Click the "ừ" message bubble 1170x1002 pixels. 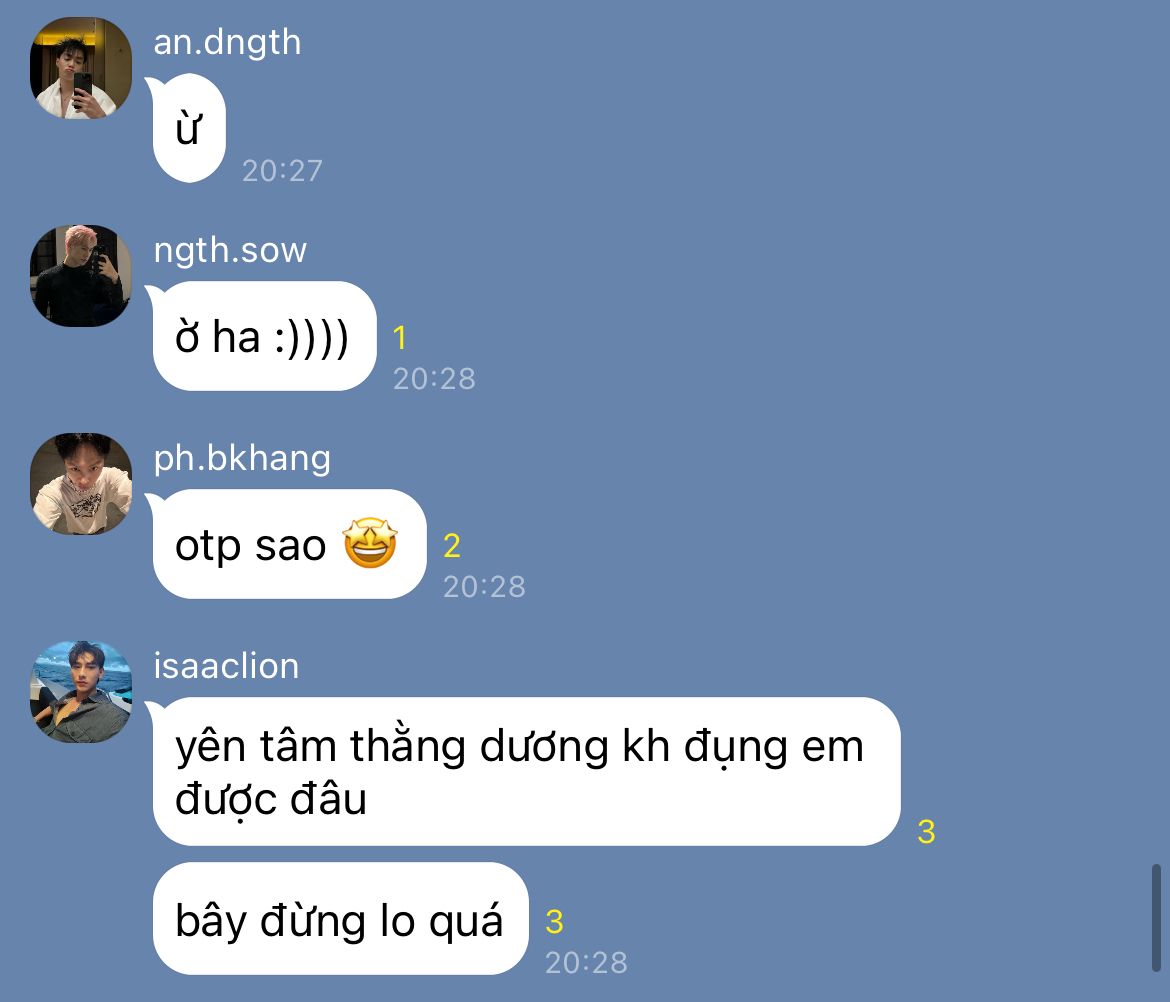[x=189, y=128]
